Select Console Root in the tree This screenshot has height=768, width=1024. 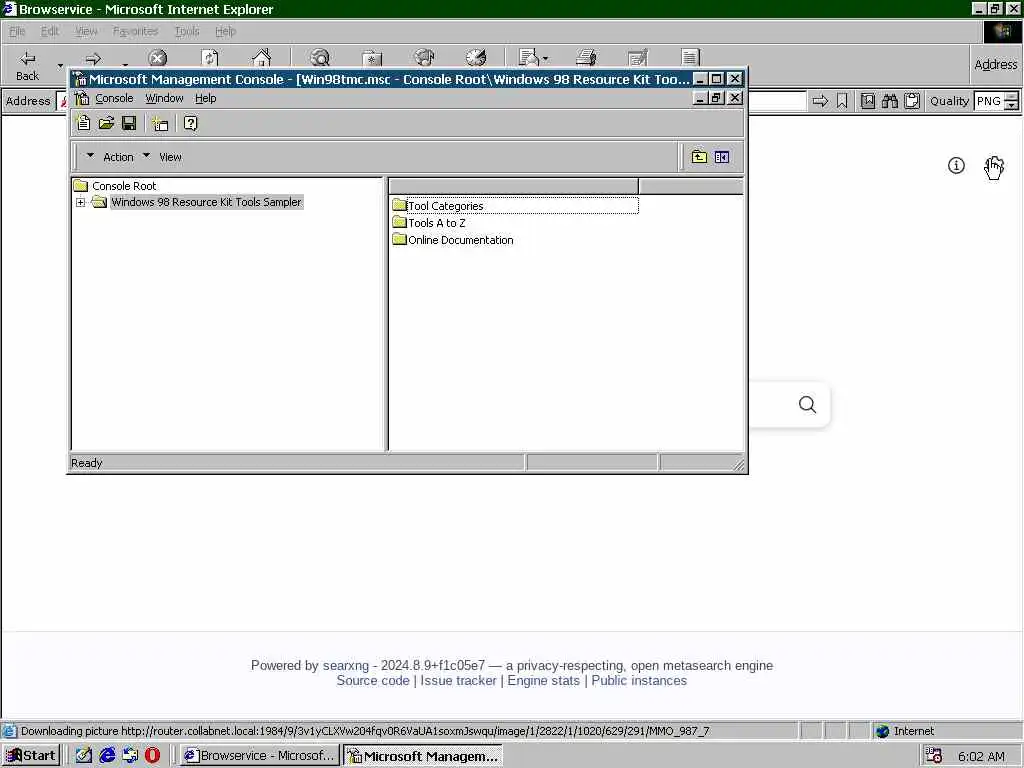(x=124, y=186)
